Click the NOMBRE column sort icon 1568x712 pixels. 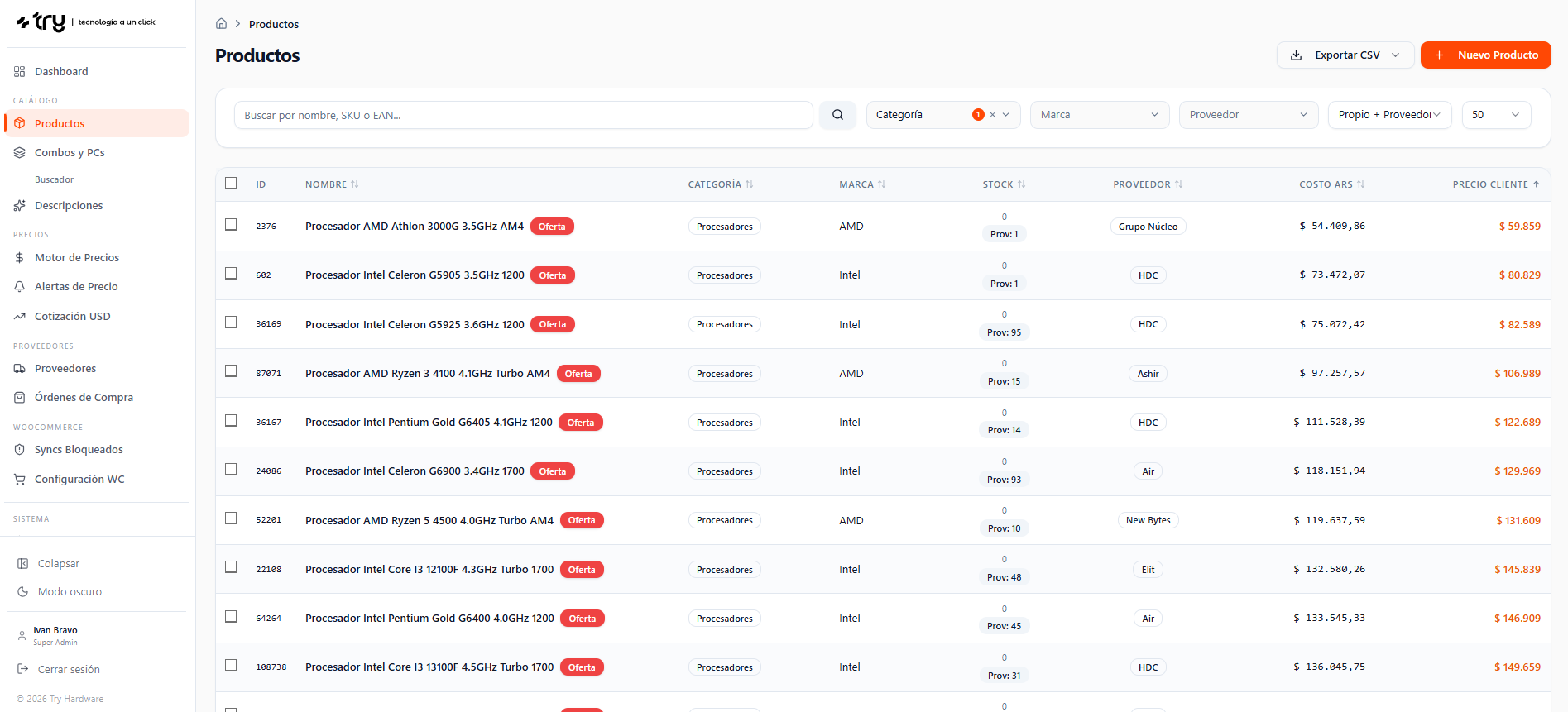point(355,184)
